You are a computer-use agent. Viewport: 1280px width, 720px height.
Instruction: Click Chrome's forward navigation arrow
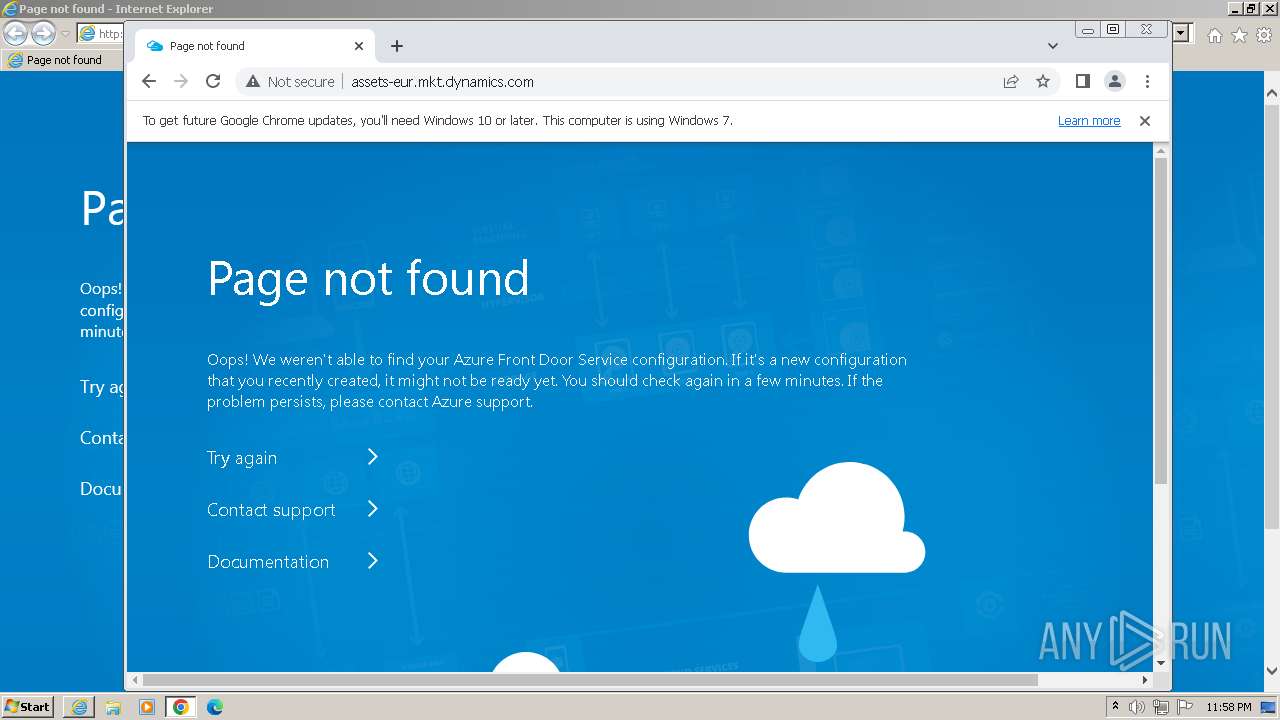click(181, 82)
